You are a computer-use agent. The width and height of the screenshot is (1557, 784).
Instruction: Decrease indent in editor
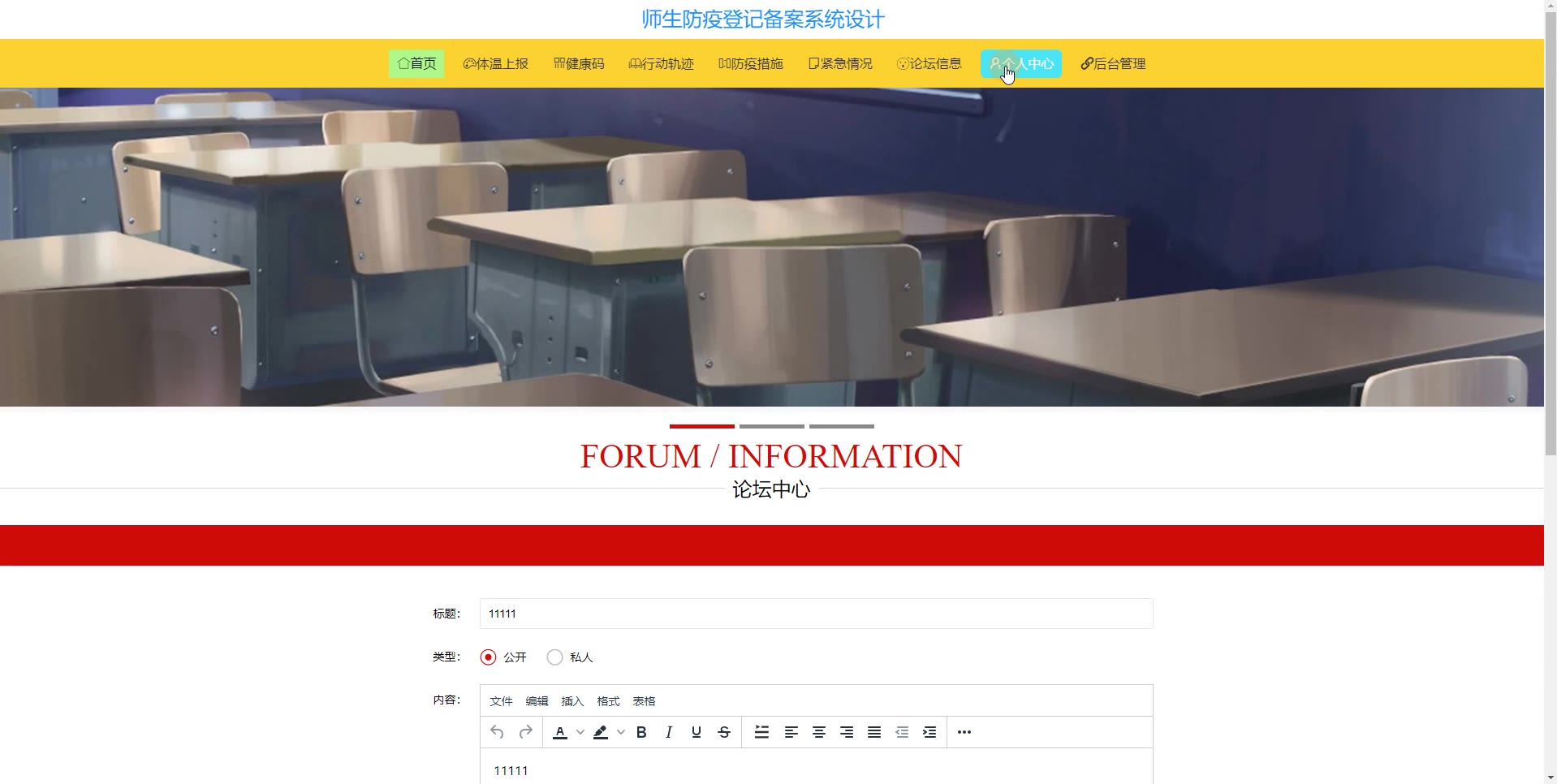(x=902, y=732)
